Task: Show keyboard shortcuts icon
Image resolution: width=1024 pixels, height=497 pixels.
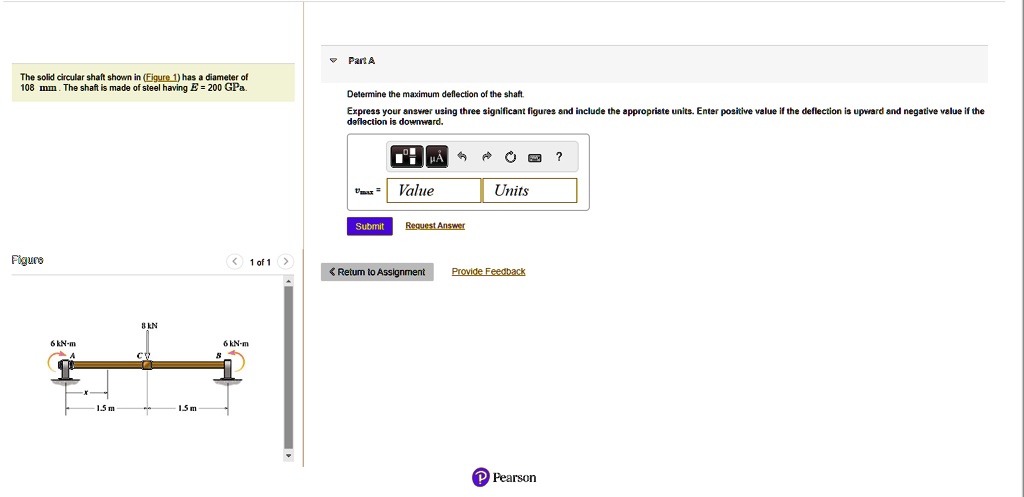Action: point(535,157)
